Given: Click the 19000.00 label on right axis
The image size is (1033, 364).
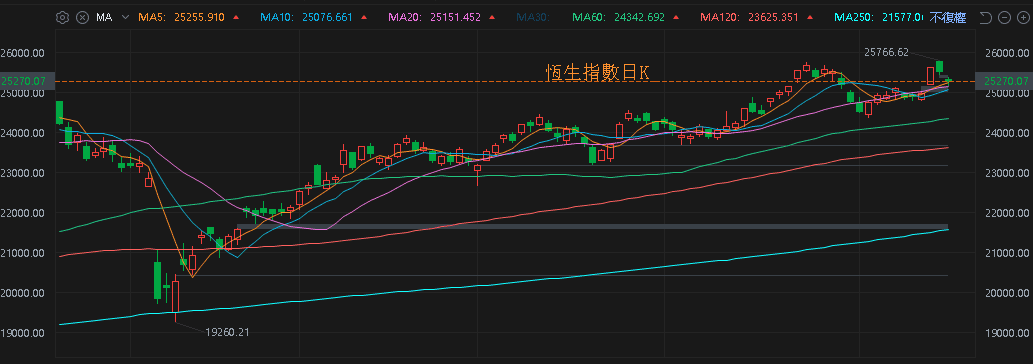Looking at the screenshot, I should point(1006,333).
